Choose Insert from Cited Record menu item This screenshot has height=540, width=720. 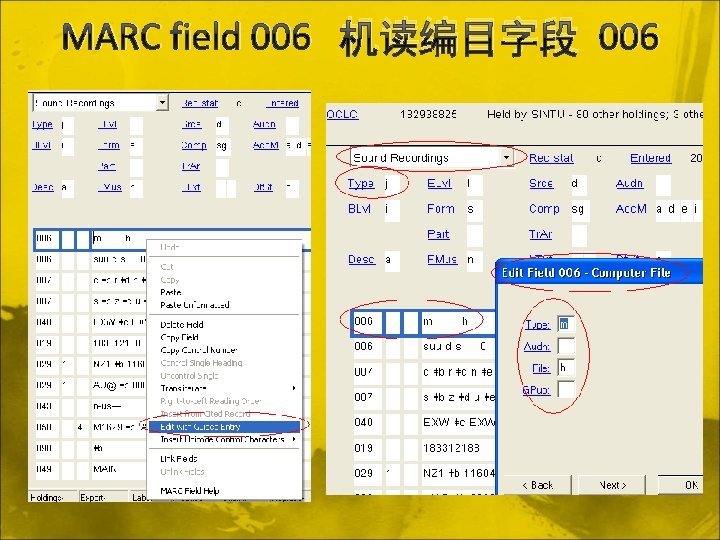[x=224, y=414]
